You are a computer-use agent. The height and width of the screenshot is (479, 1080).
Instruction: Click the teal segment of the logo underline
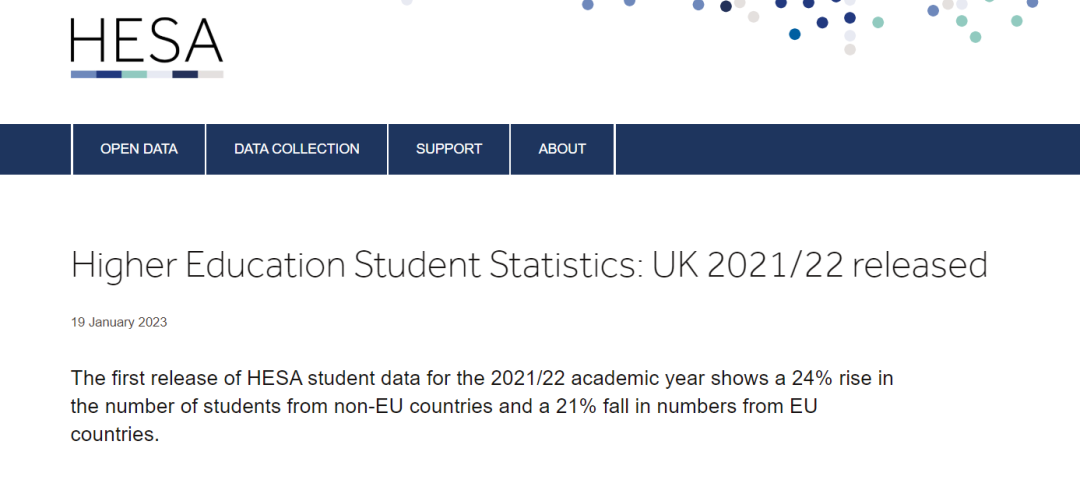click(x=134, y=74)
